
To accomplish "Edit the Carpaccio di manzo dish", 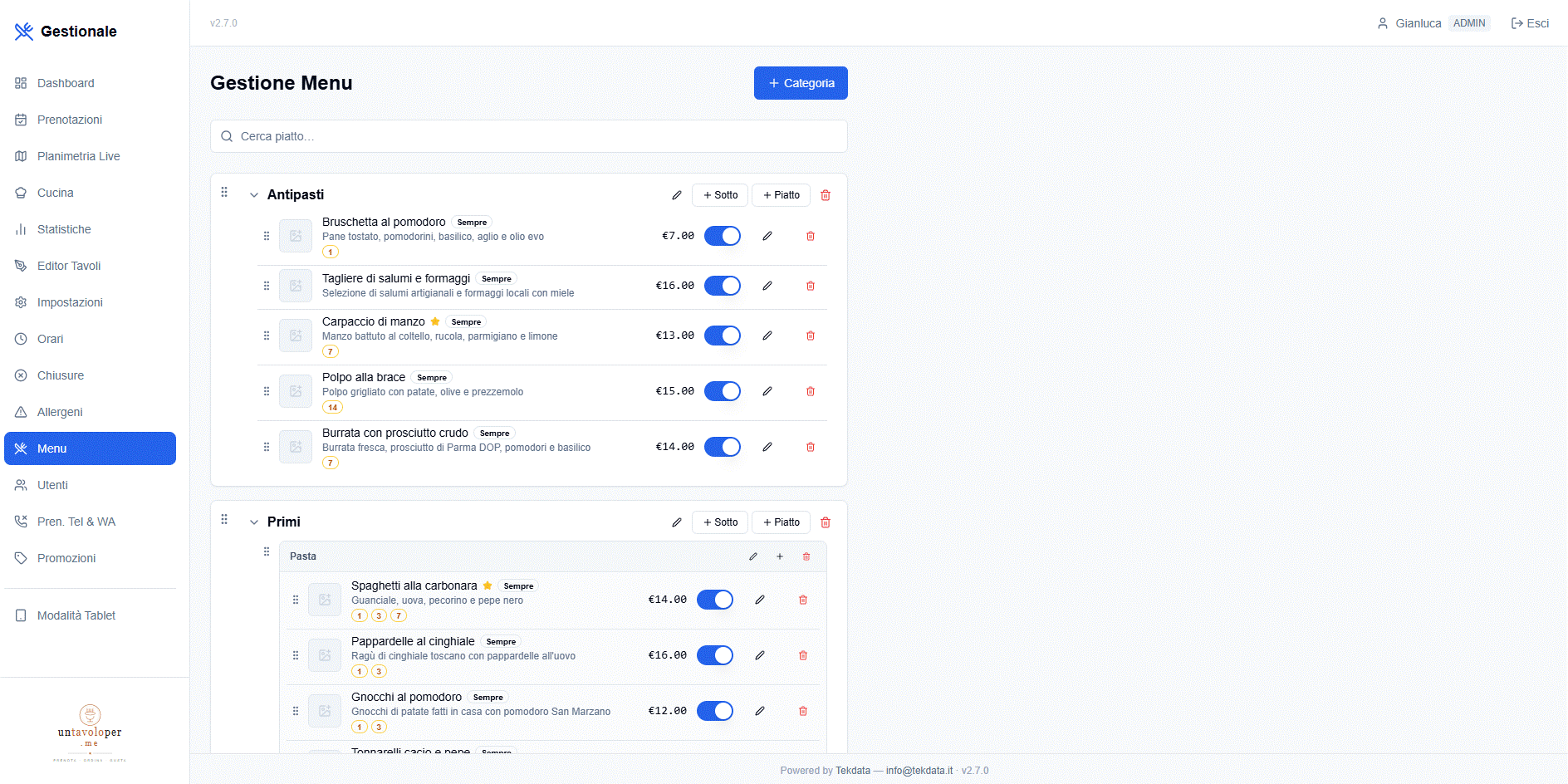I will [767, 336].
